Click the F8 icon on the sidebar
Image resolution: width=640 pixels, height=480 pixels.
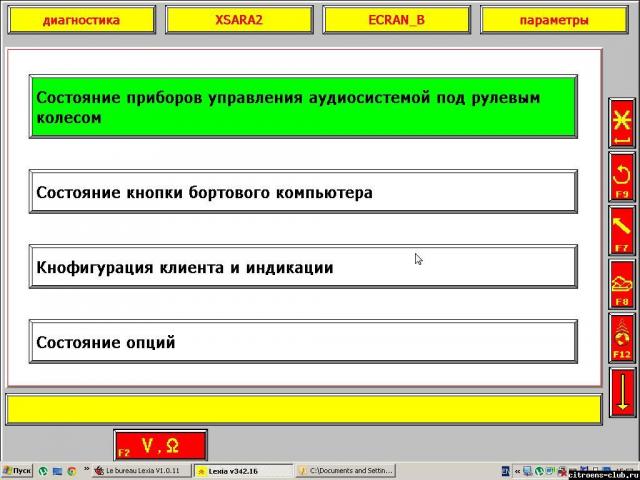622,284
